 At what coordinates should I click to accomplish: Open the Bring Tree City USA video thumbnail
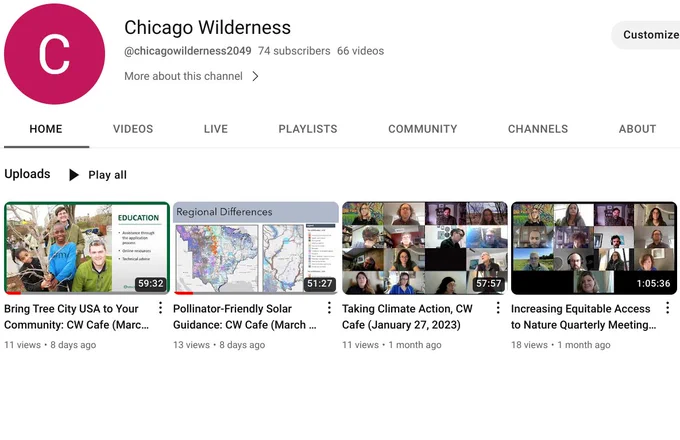pyautogui.click(x=87, y=248)
